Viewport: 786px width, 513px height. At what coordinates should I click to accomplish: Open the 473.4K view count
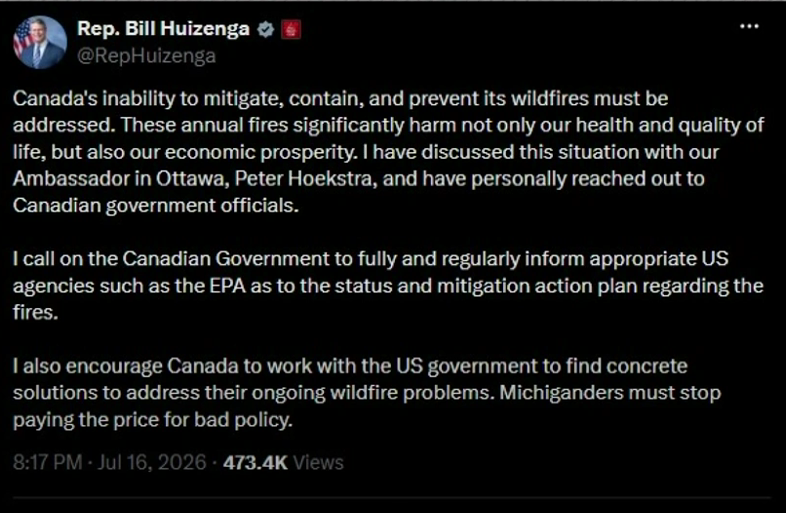pyautogui.click(x=256, y=462)
